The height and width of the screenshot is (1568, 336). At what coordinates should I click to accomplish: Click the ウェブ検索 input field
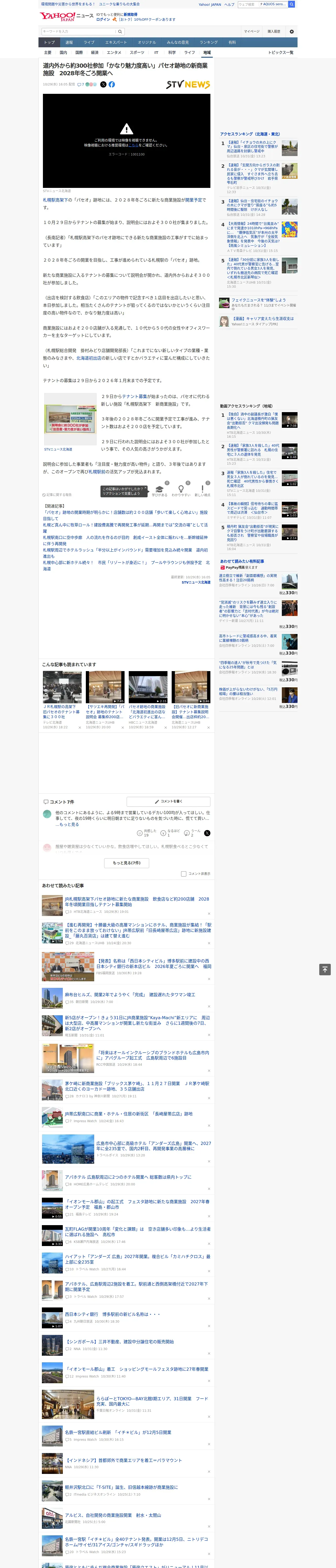tap(248, 4)
